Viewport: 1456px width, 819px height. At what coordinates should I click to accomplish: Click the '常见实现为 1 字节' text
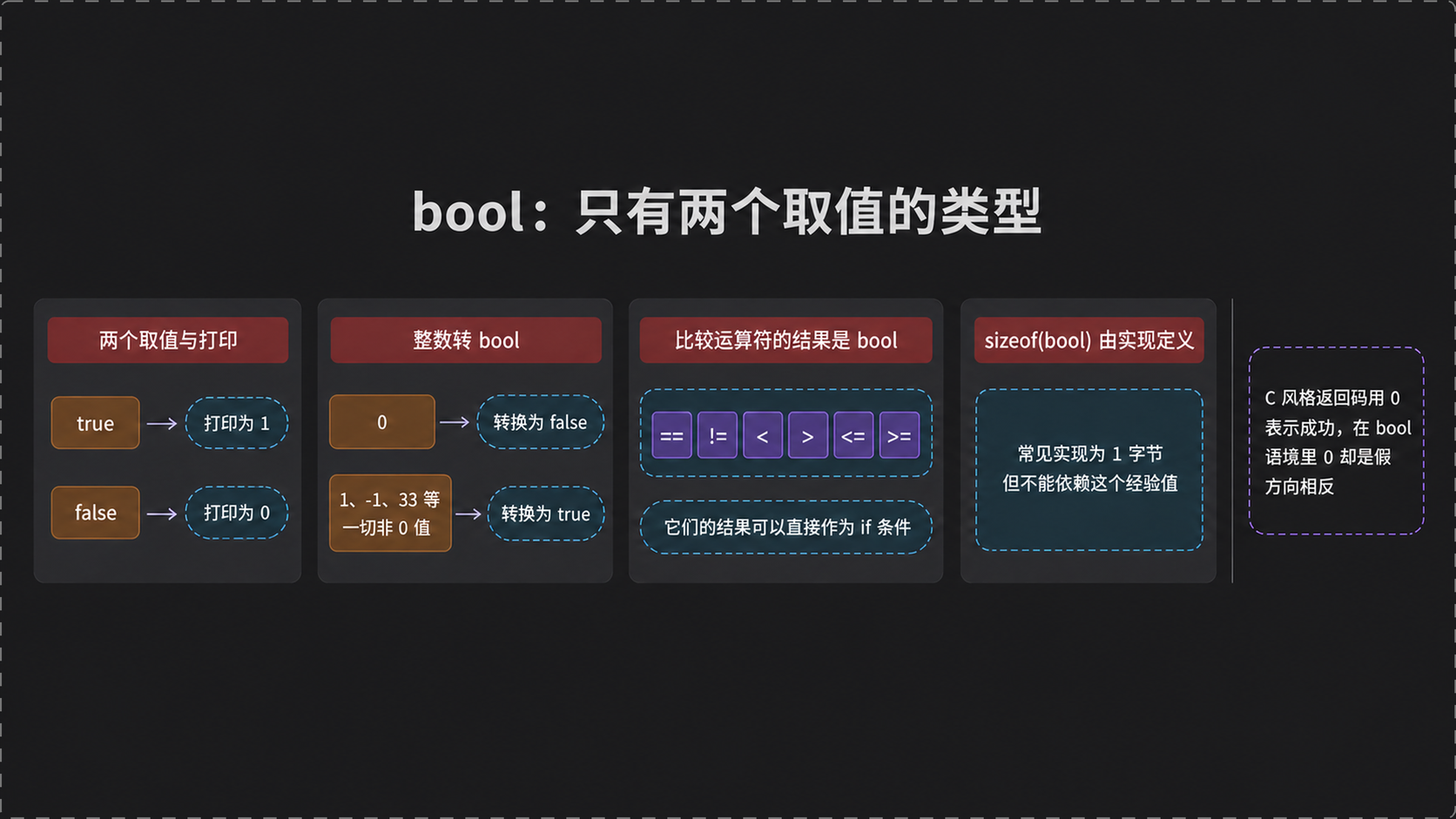pyautogui.click(x=1089, y=453)
